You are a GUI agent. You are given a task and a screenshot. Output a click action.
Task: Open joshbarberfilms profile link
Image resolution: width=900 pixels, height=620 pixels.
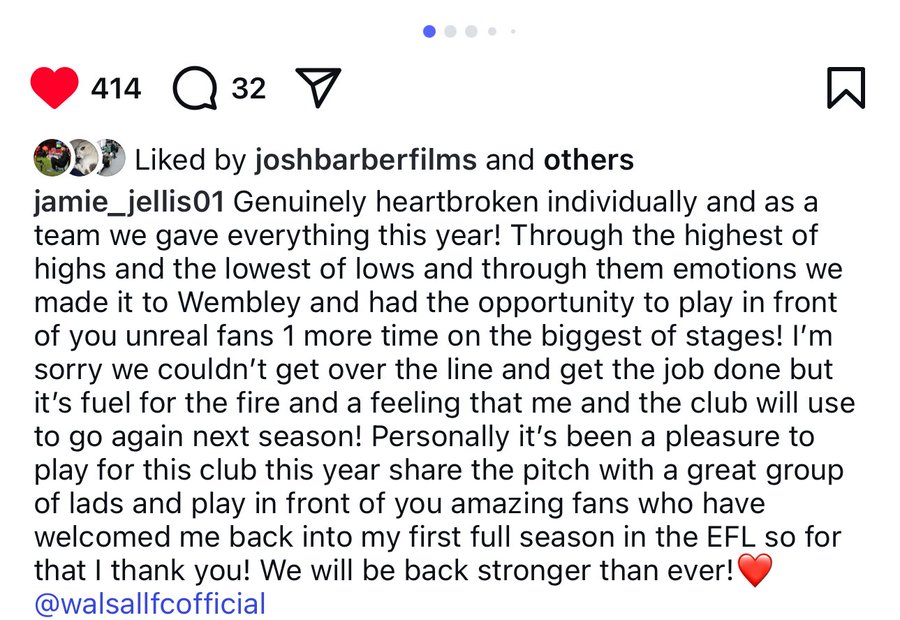366,160
